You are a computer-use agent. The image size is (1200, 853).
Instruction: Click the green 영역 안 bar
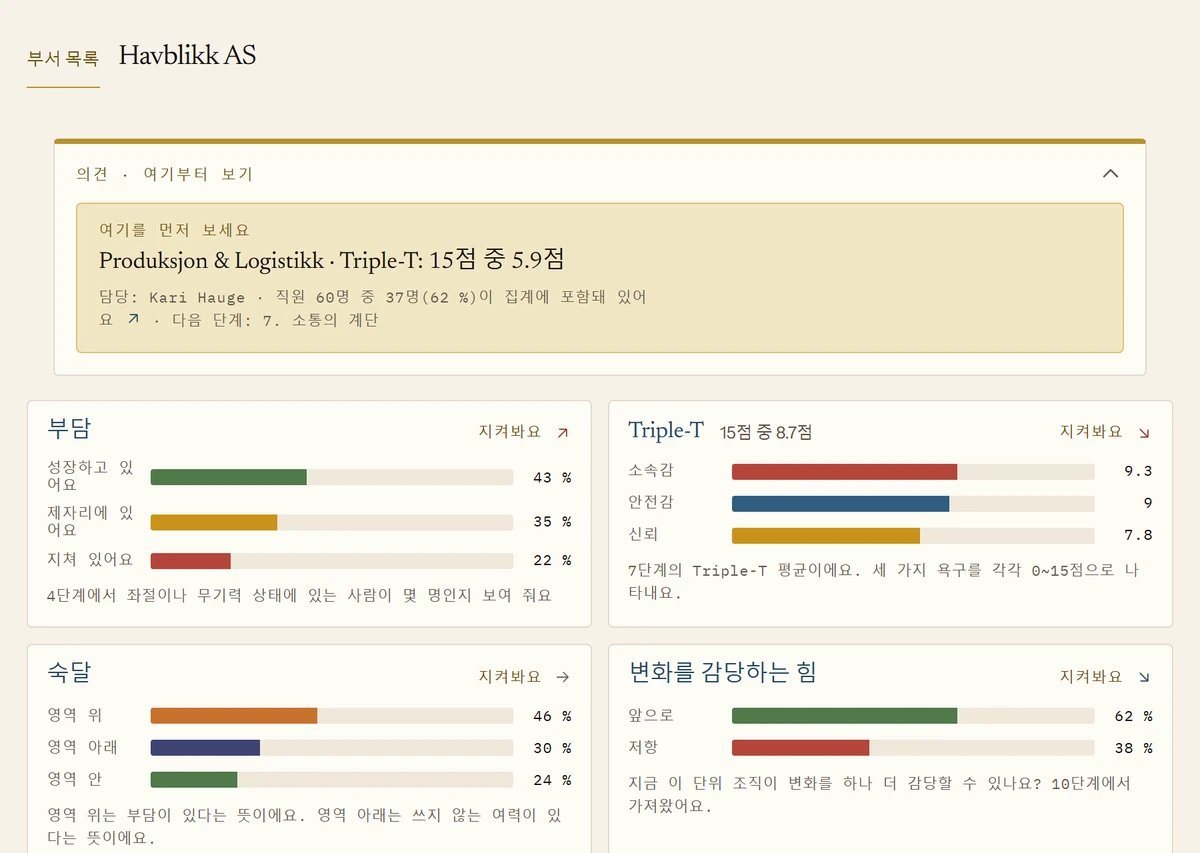[x=194, y=780]
